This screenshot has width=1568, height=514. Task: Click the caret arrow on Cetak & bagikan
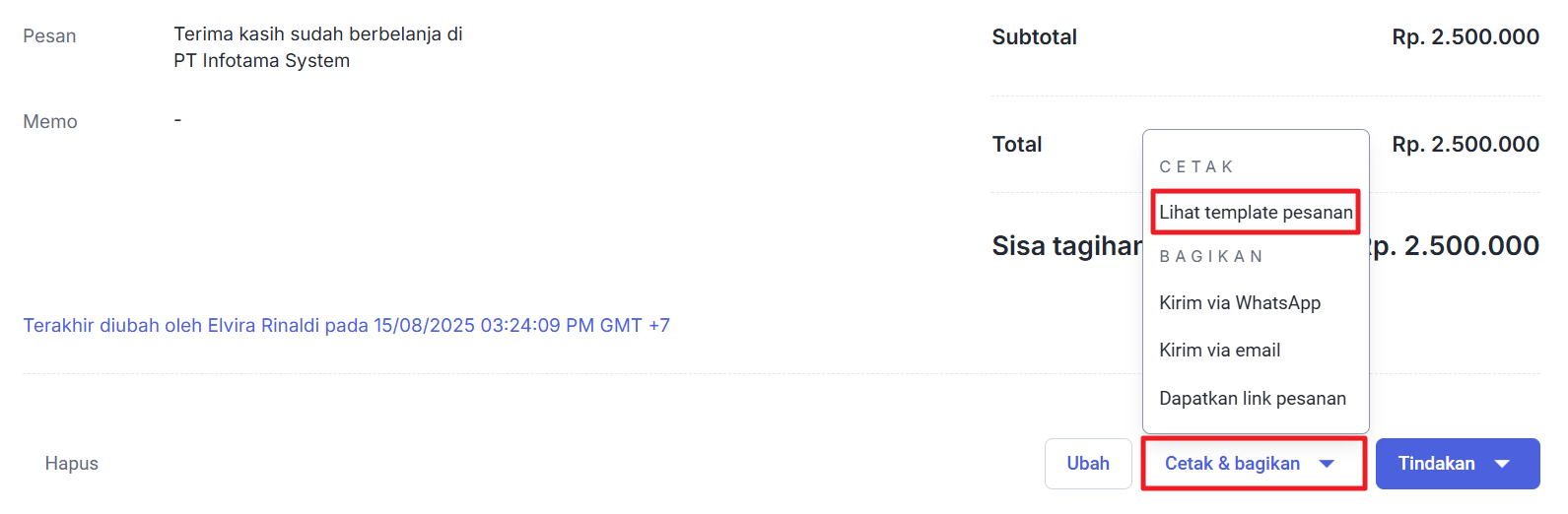pos(1327,464)
